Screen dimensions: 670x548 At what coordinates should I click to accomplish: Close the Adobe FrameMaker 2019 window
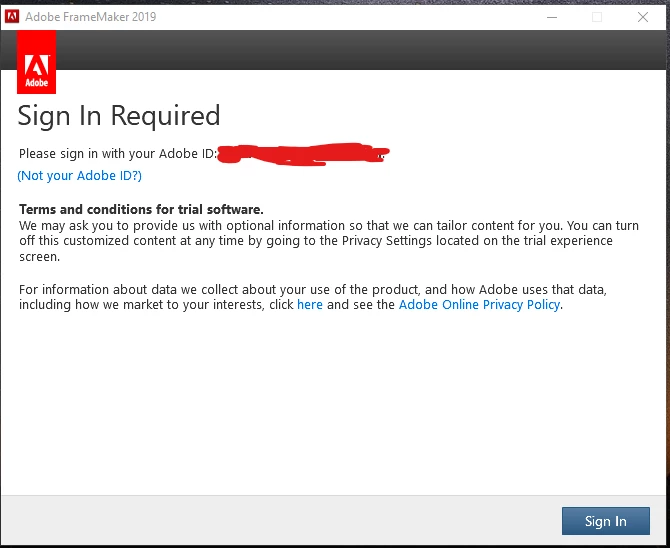[643, 17]
